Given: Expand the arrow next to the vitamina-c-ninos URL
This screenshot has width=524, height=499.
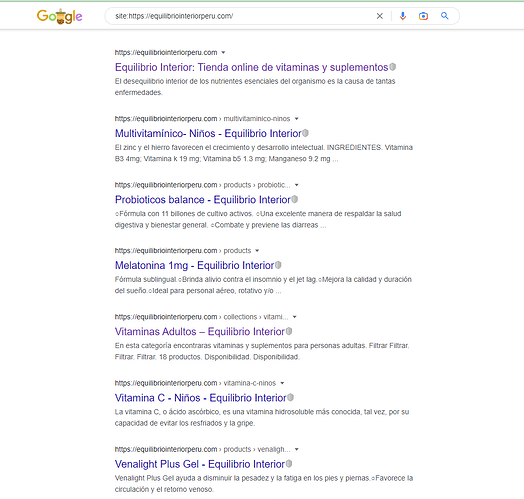Looking at the screenshot, I should pyautogui.click(x=282, y=383).
